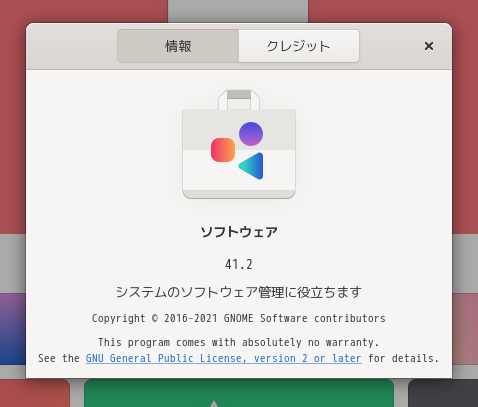Close the about dialog with the X
The image size is (478, 407).
pyautogui.click(x=429, y=46)
